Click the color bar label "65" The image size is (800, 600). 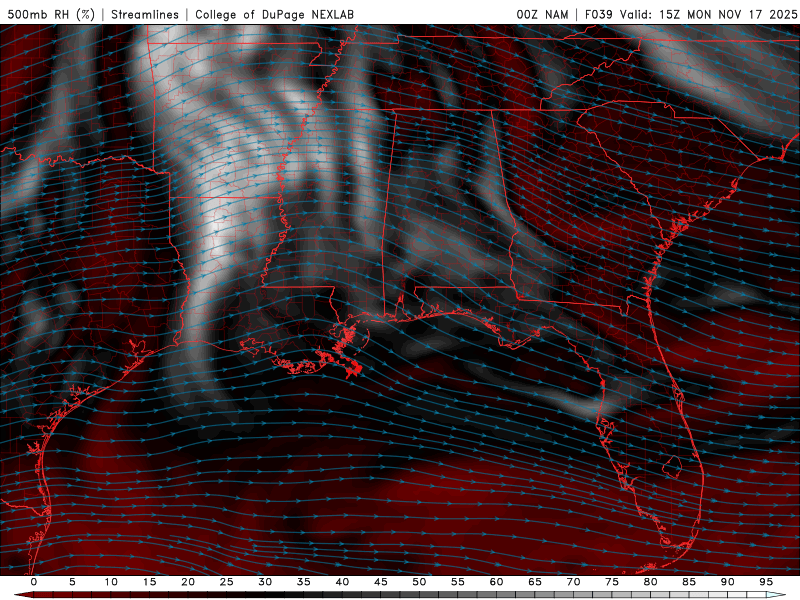point(535,582)
